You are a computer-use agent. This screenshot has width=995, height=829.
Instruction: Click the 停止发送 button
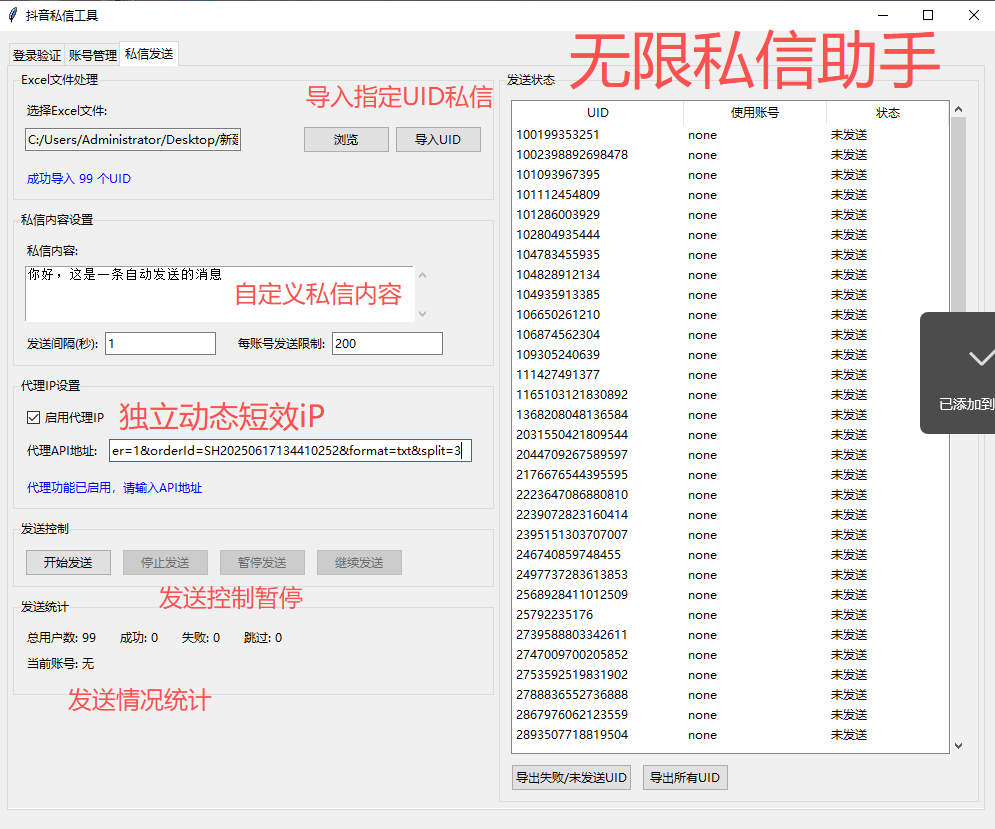(164, 562)
